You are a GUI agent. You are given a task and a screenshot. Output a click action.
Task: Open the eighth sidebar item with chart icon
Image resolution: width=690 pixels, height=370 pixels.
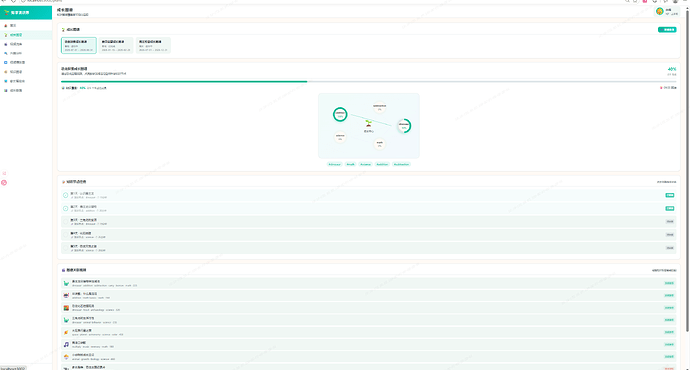point(26,90)
